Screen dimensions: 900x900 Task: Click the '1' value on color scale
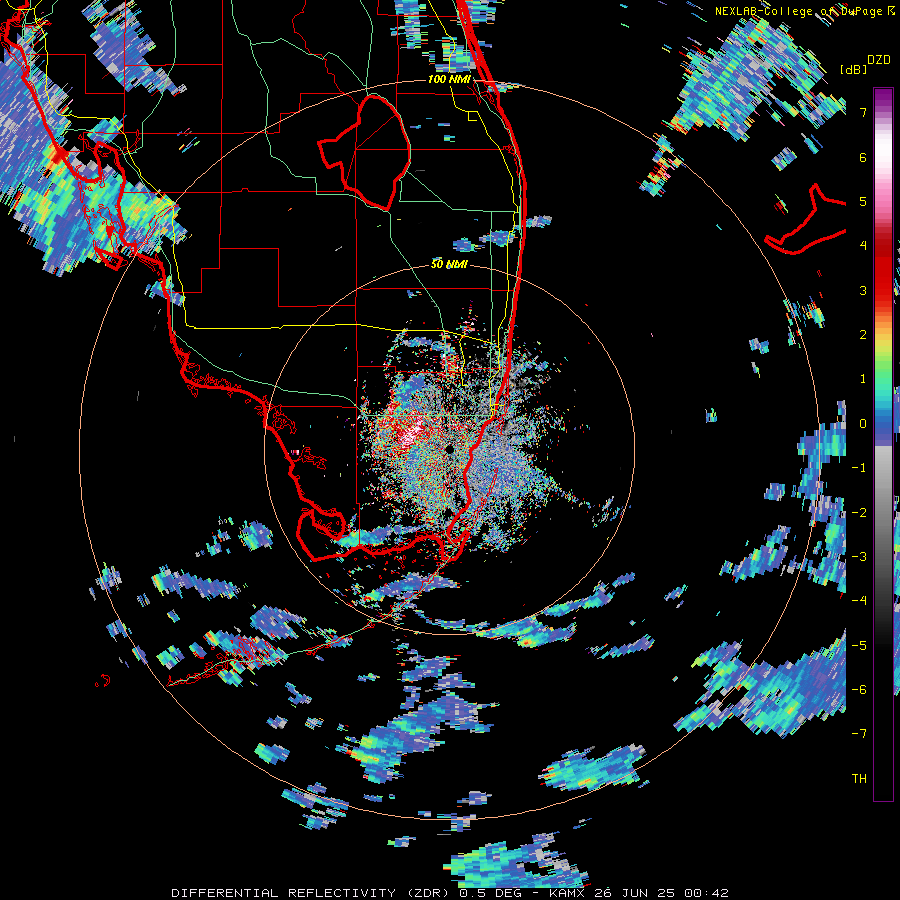click(863, 378)
